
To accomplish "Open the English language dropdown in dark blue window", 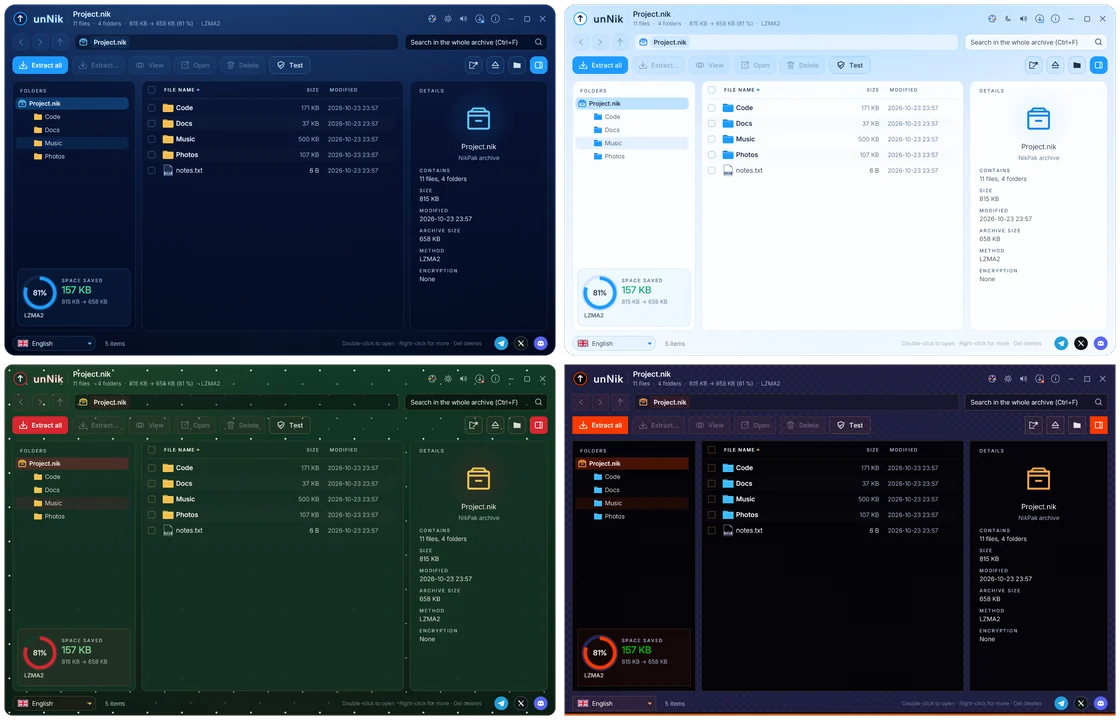I will tap(55, 344).
